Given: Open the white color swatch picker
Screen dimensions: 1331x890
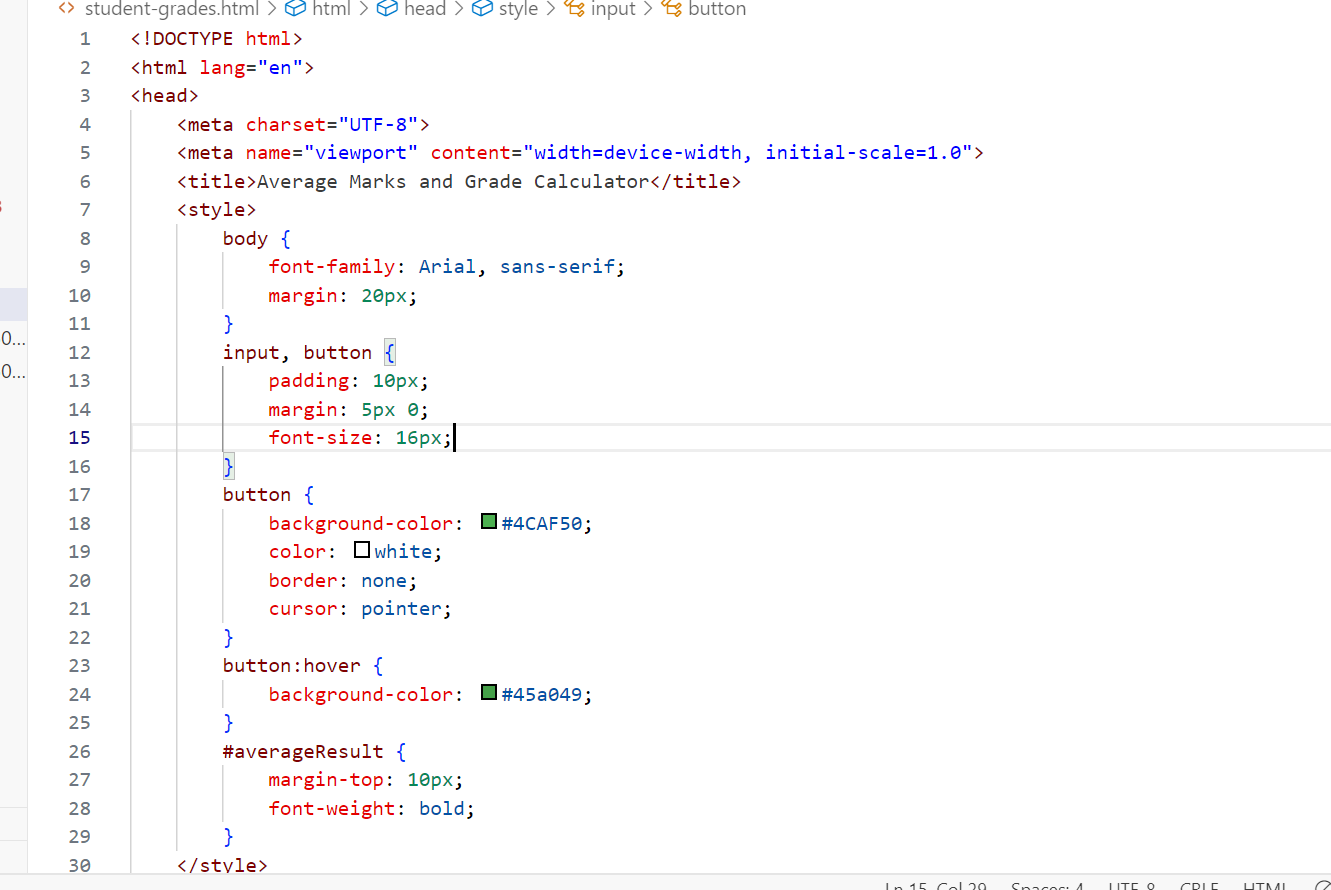Looking at the screenshot, I should point(362,550).
